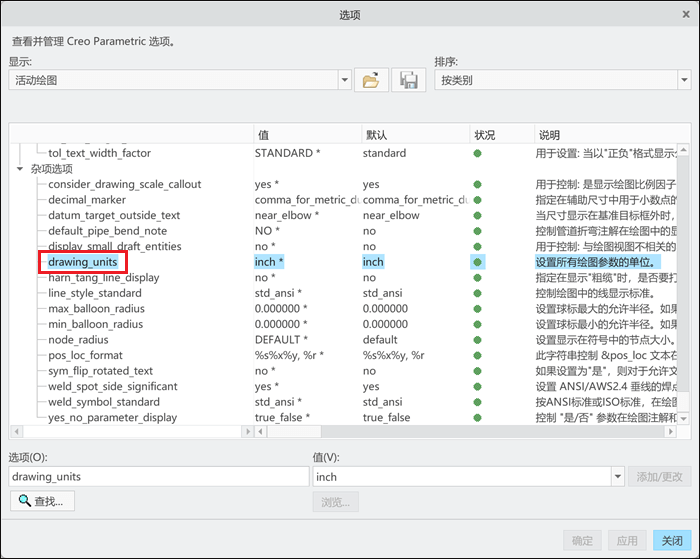Close the options dialog with the X
This screenshot has width=700, height=559.
(x=686, y=15)
